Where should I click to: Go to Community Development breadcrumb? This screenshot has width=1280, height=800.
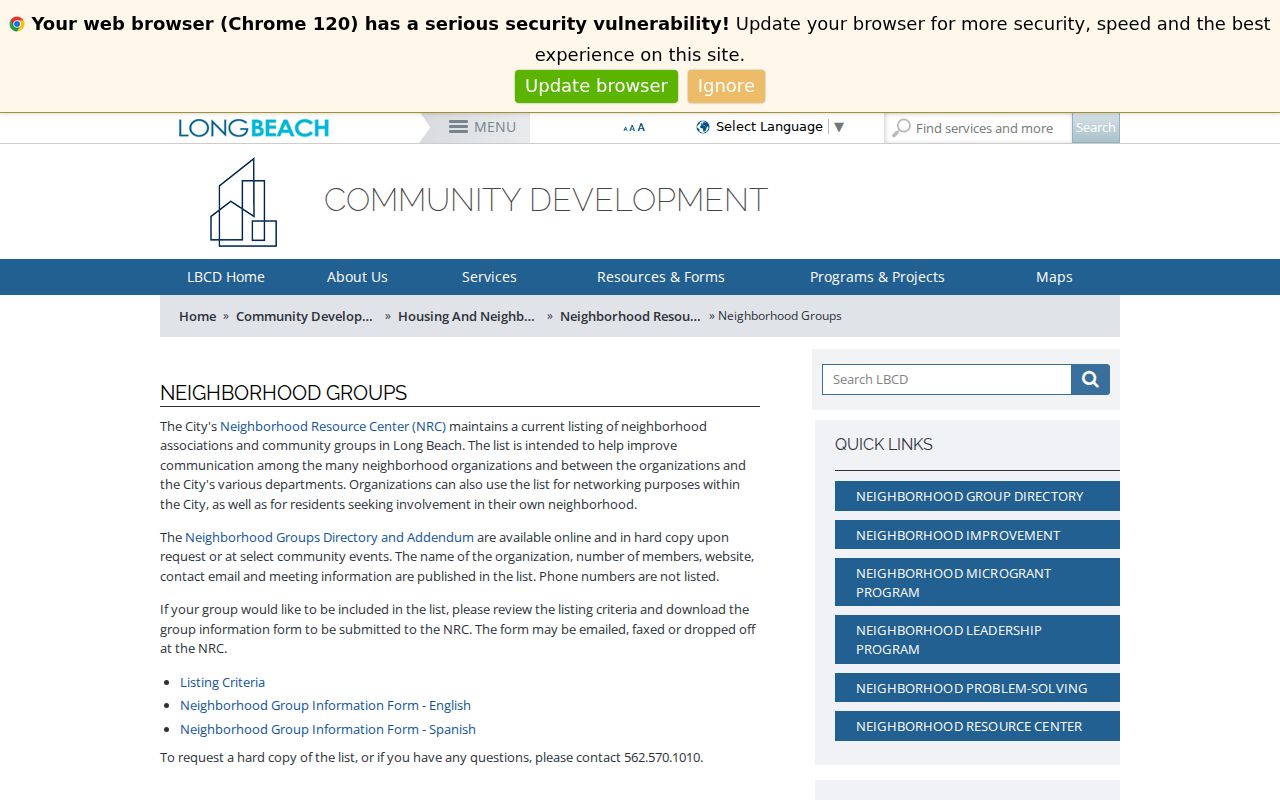coord(304,316)
